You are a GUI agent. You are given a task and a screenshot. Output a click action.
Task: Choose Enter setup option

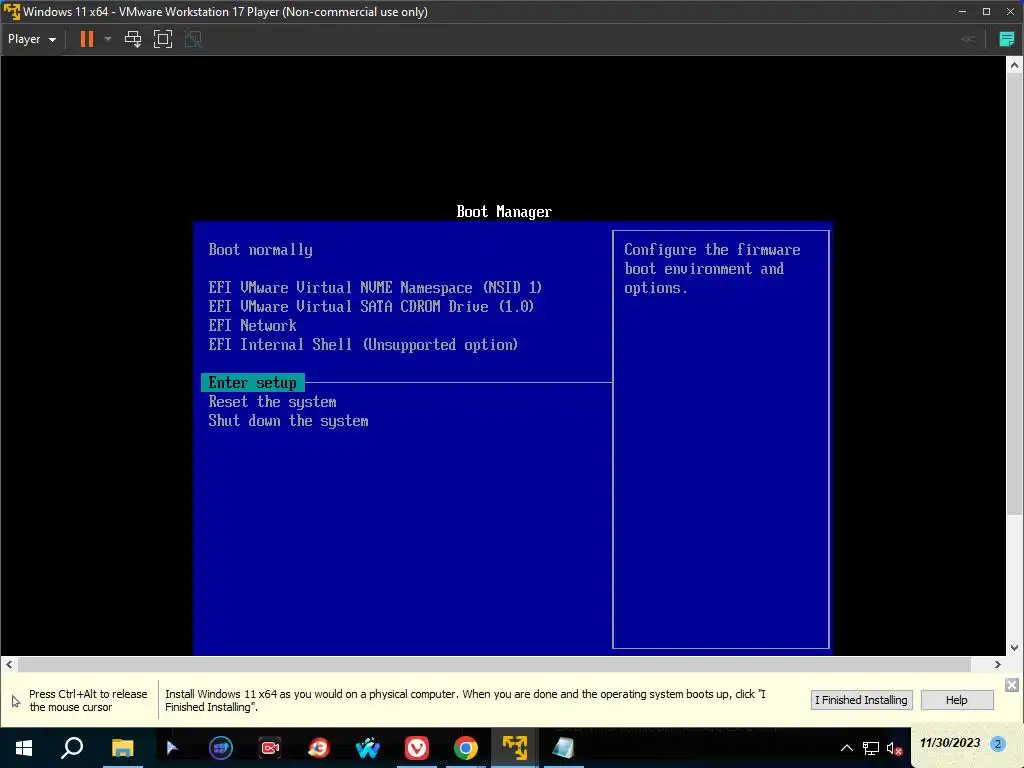253,383
